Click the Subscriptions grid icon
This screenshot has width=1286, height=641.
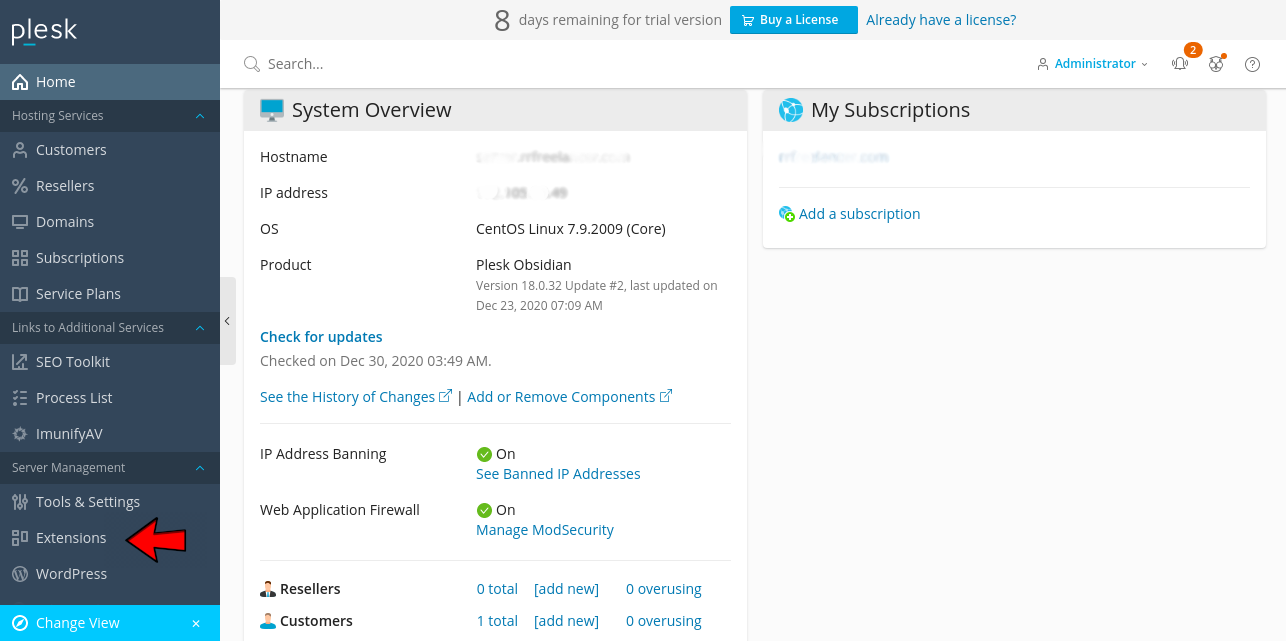point(20,258)
